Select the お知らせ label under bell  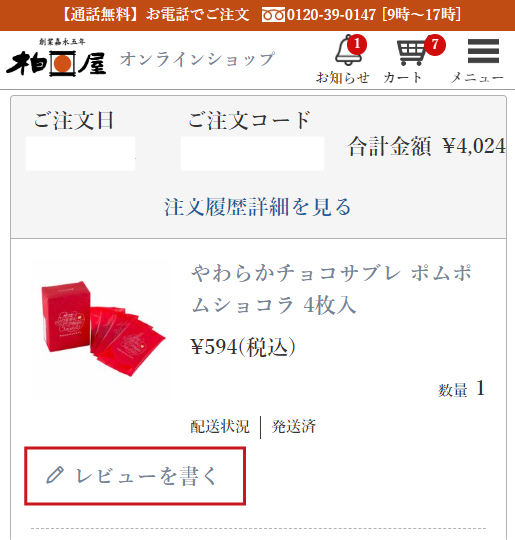pos(343,77)
